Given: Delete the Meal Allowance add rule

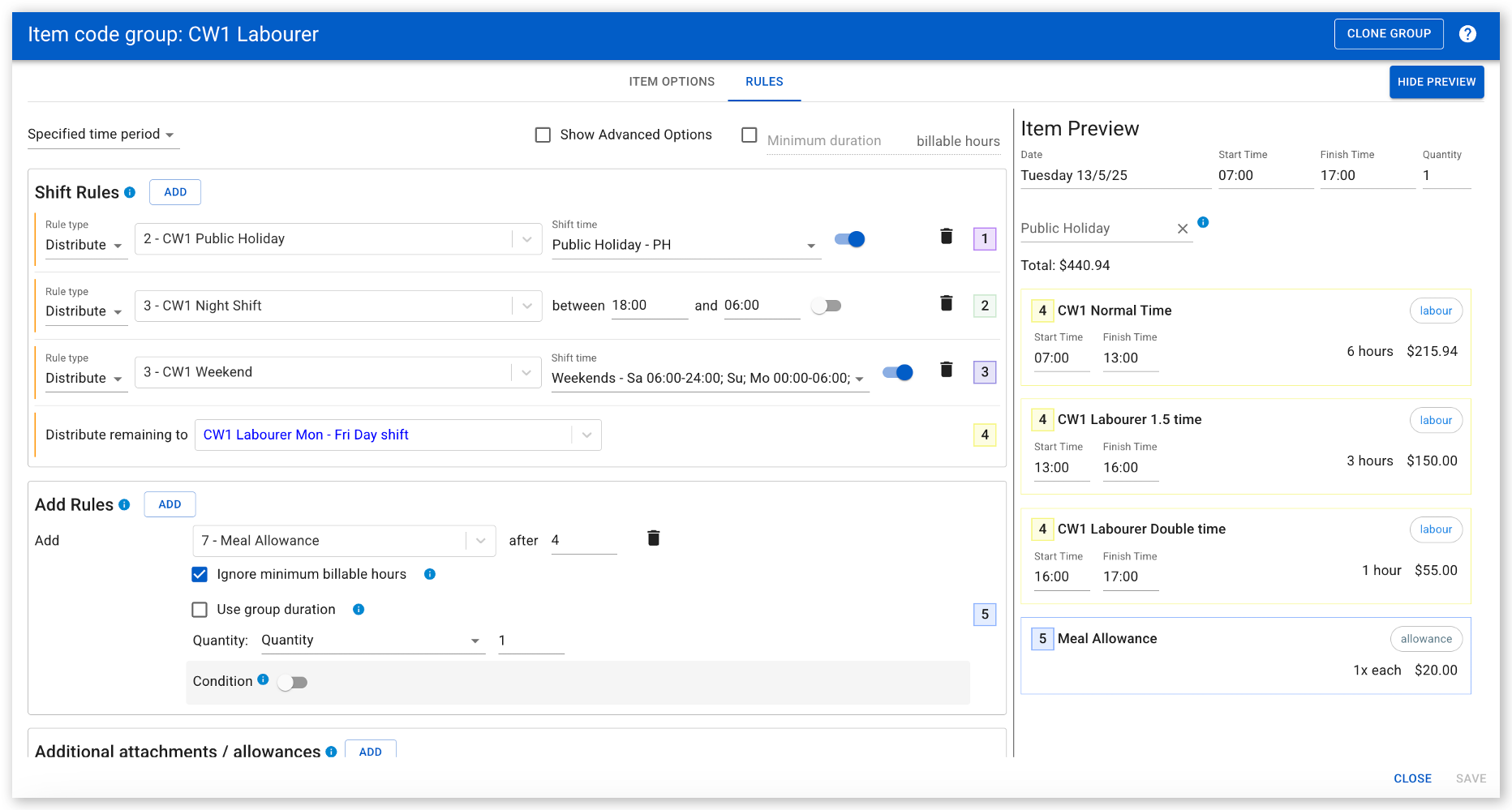Looking at the screenshot, I should coord(653,538).
